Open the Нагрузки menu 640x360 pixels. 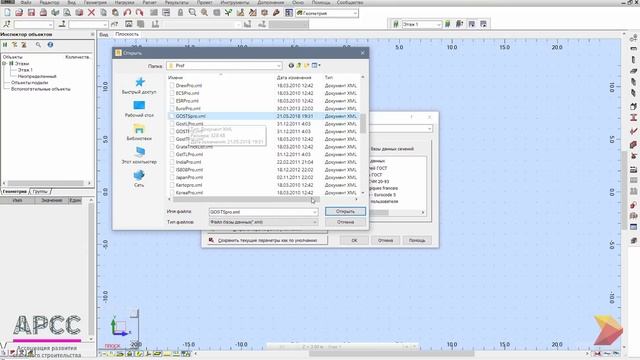tap(124, 2)
